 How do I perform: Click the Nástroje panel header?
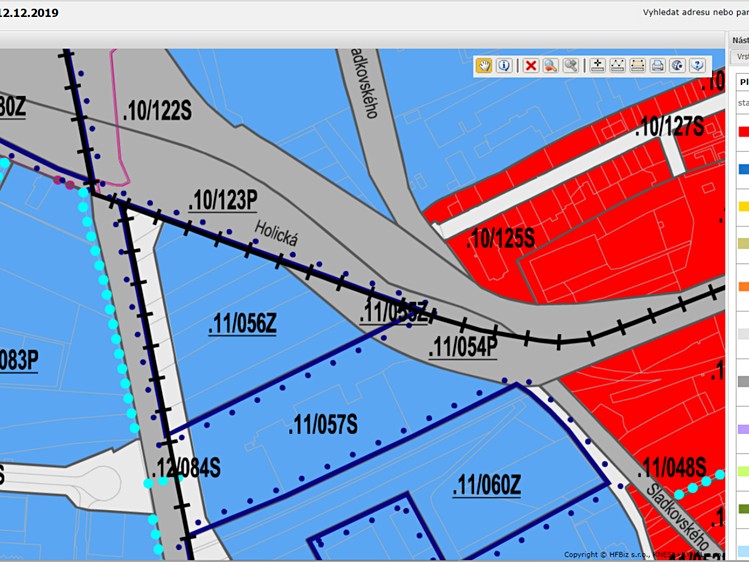740,41
